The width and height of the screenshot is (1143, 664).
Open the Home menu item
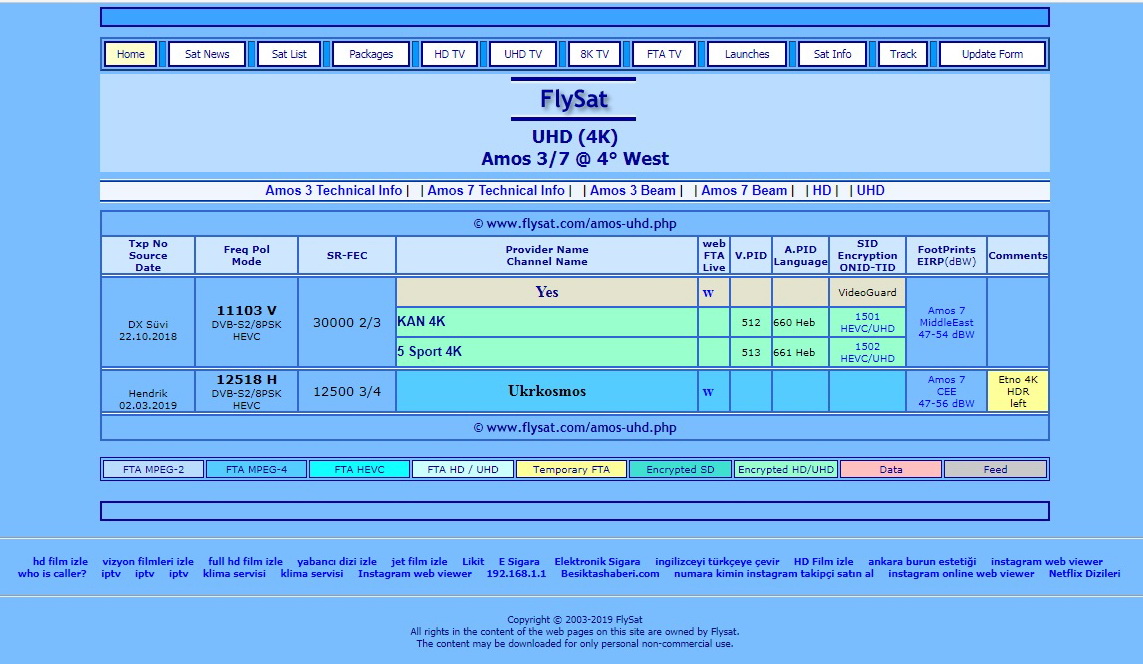[x=130, y=54]
